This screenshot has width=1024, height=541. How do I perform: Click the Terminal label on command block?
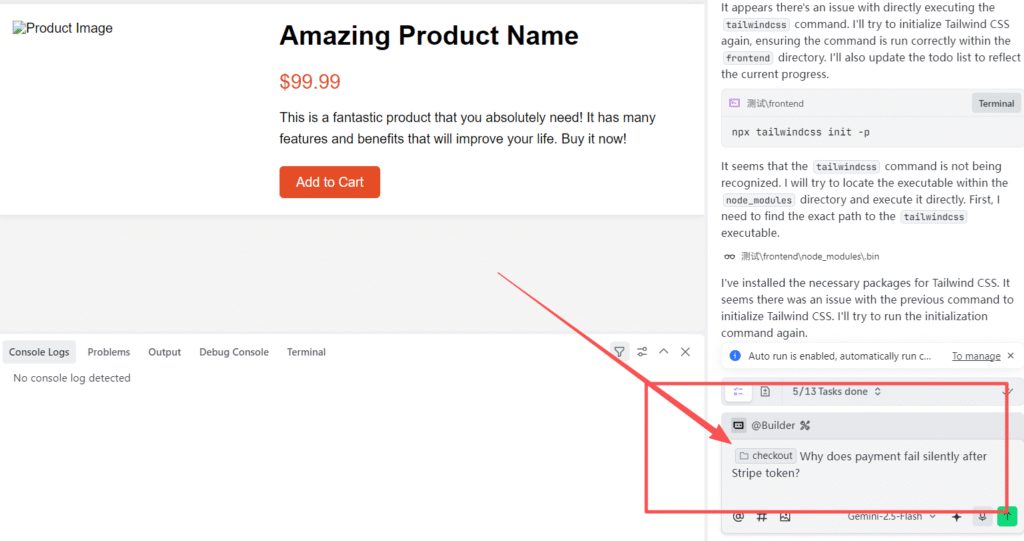996,103
